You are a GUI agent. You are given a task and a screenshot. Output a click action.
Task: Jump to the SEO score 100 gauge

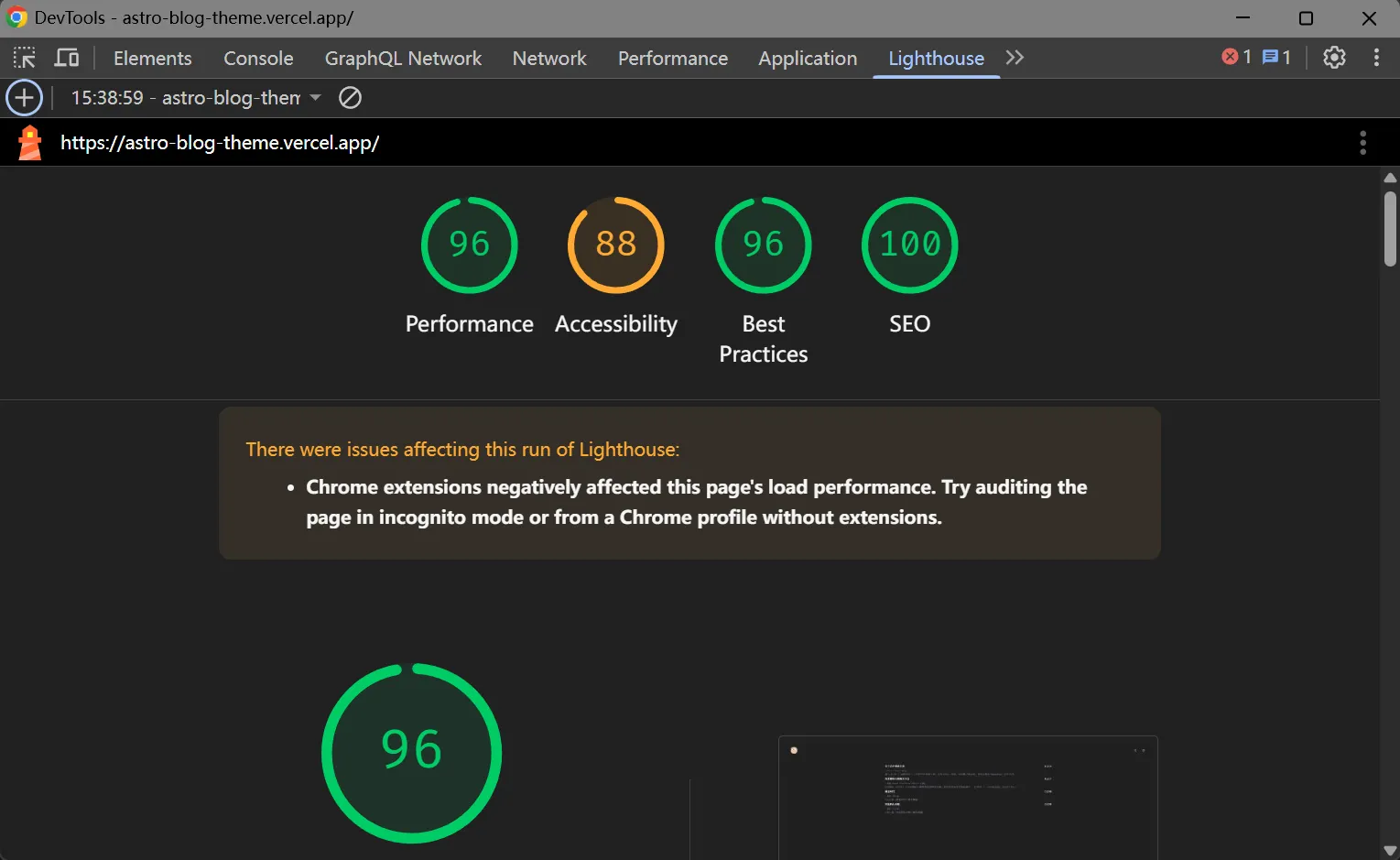click(x=909, y=245)
